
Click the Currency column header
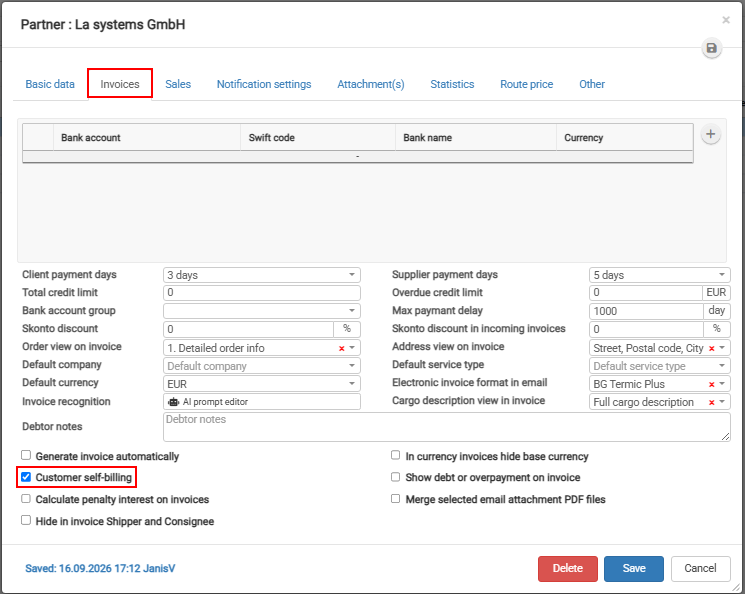(x=624, y=138)
